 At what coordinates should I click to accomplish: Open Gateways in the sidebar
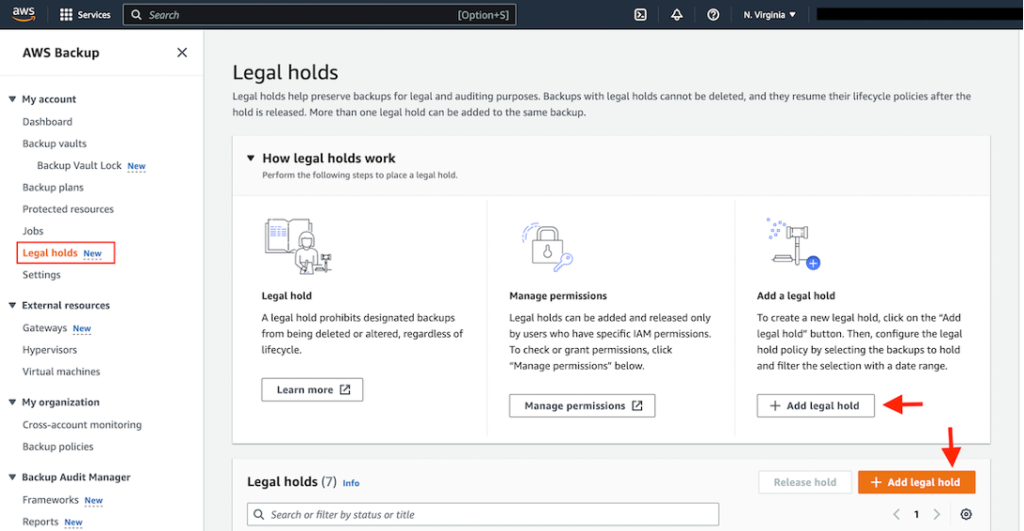(44, 327)
